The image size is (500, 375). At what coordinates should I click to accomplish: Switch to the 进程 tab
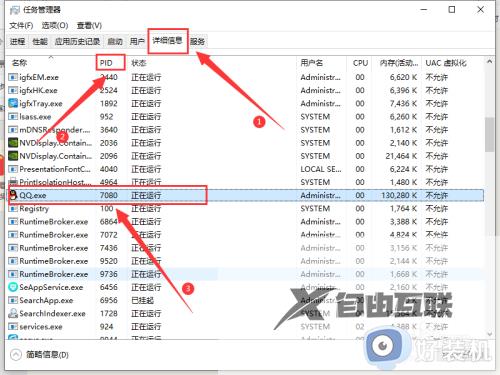tap(17, 41)
